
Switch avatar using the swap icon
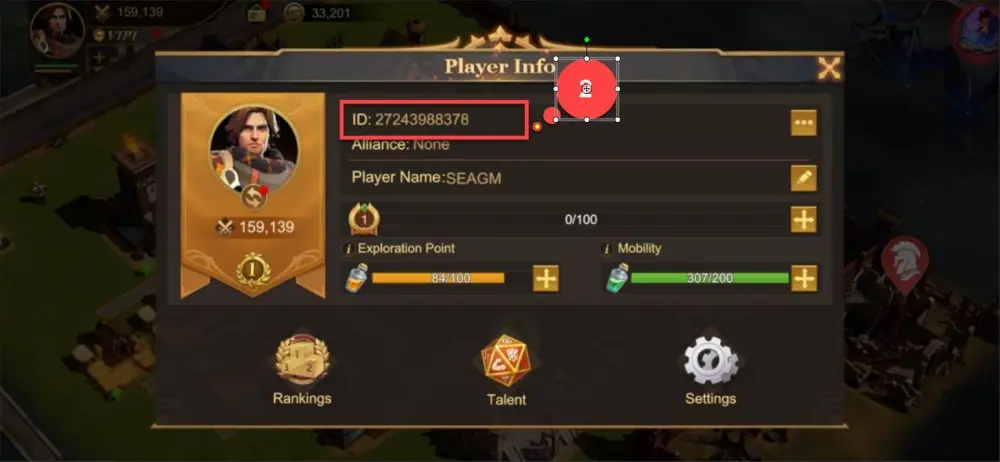(253, 197)
